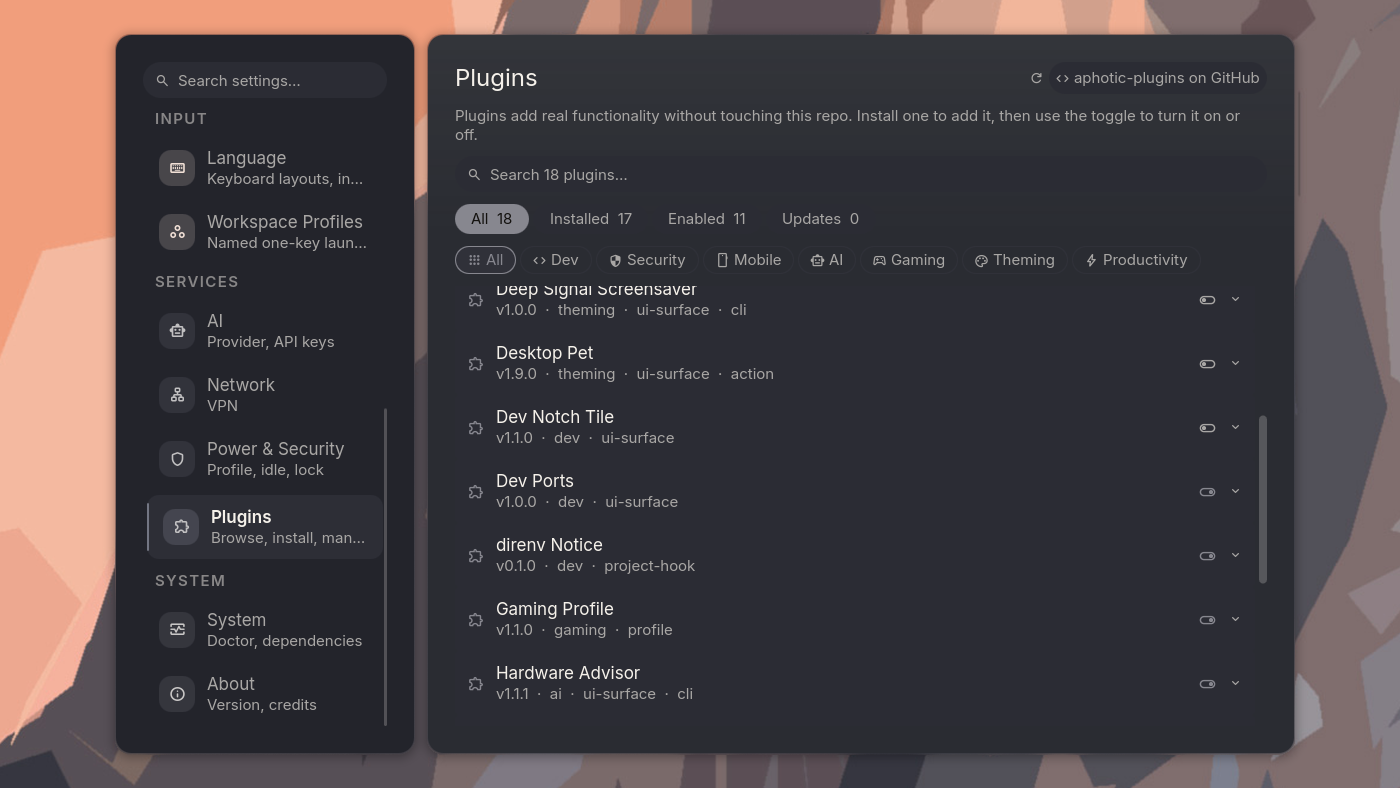Expand the Deep Signal Screensaver details chevron
Screen dimensions: 1400x788
pyautogui.click(x=1235, y=299)
